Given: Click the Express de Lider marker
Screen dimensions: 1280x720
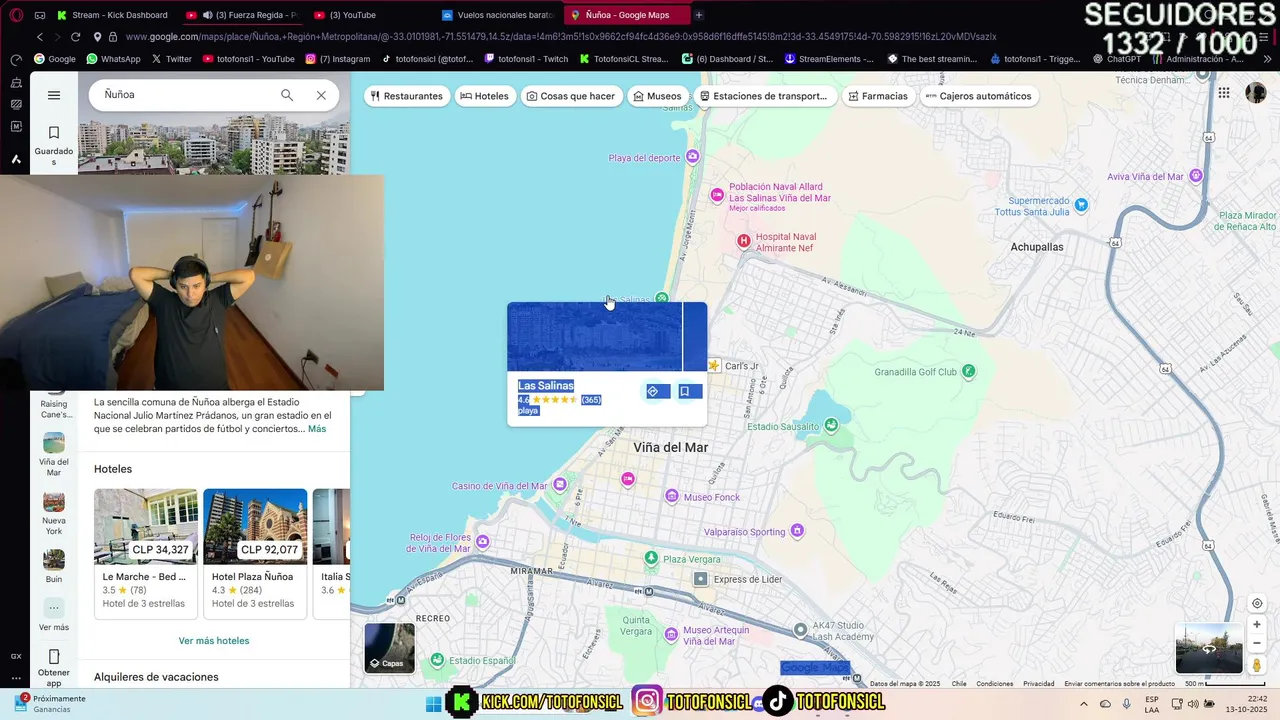Looking at the screenshot, I should pyautogui.click(x=701, y=579).
